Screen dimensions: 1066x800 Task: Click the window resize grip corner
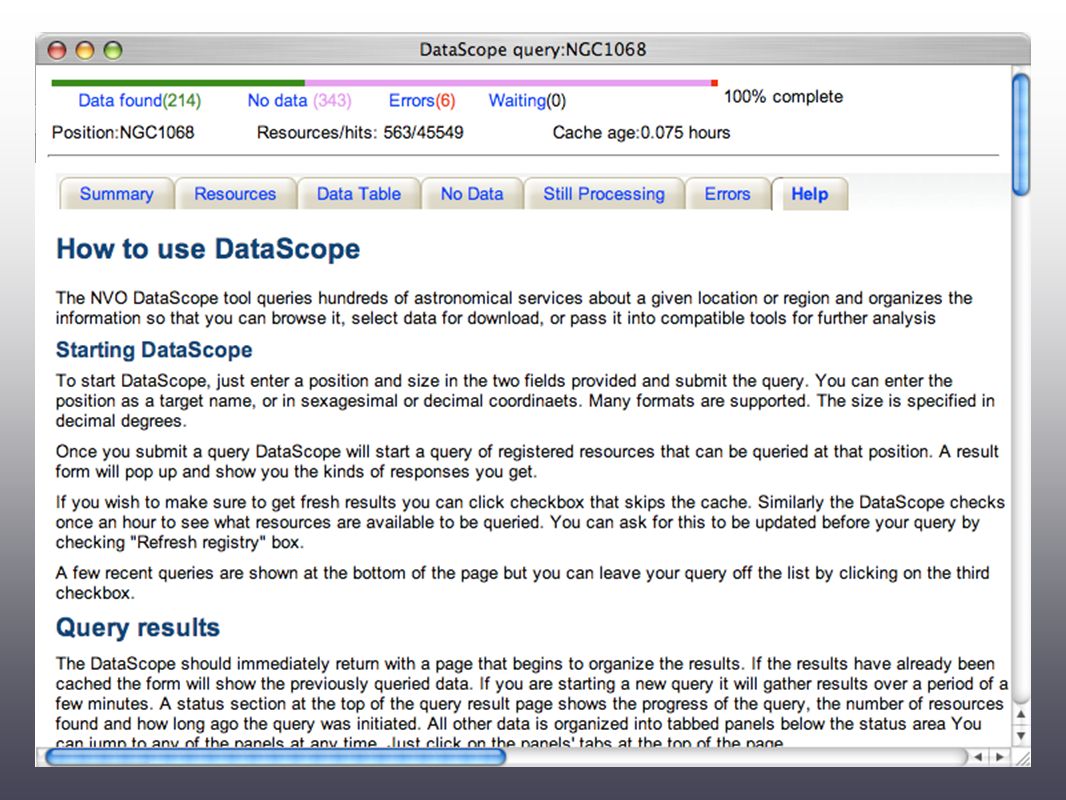click(x=1022, y=757)
